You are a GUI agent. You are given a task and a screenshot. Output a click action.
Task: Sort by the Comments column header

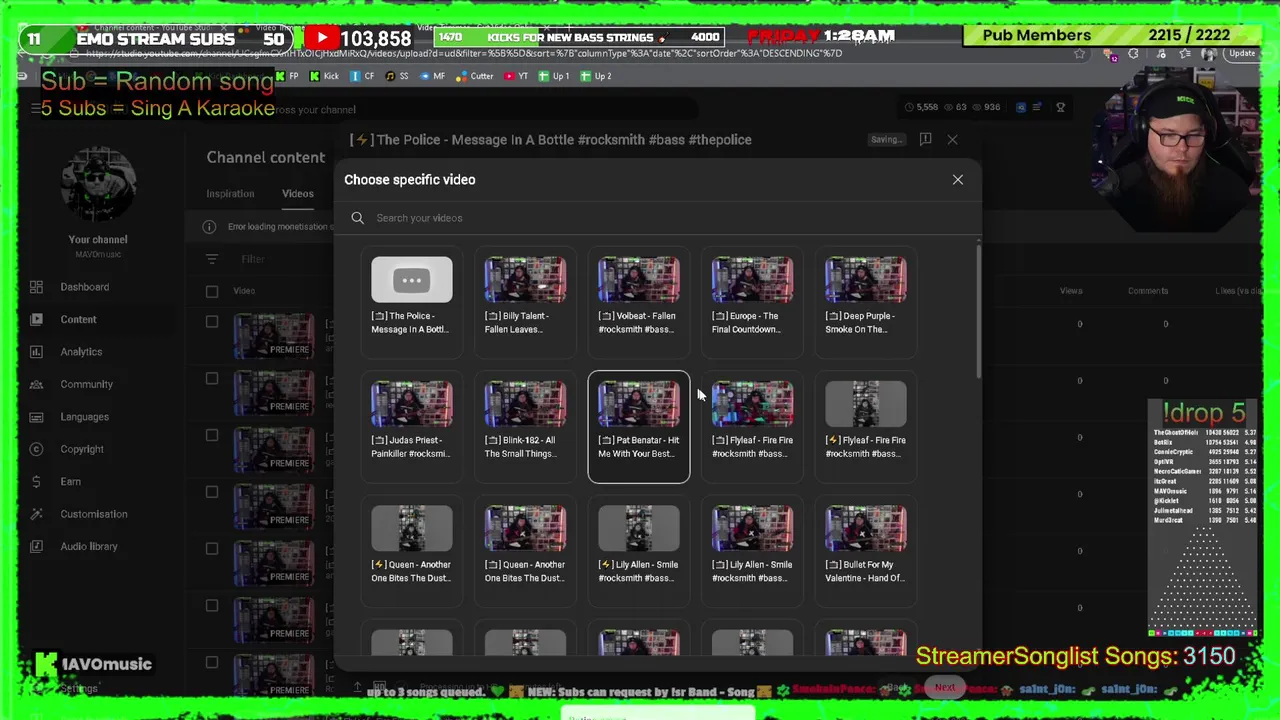1148,291
